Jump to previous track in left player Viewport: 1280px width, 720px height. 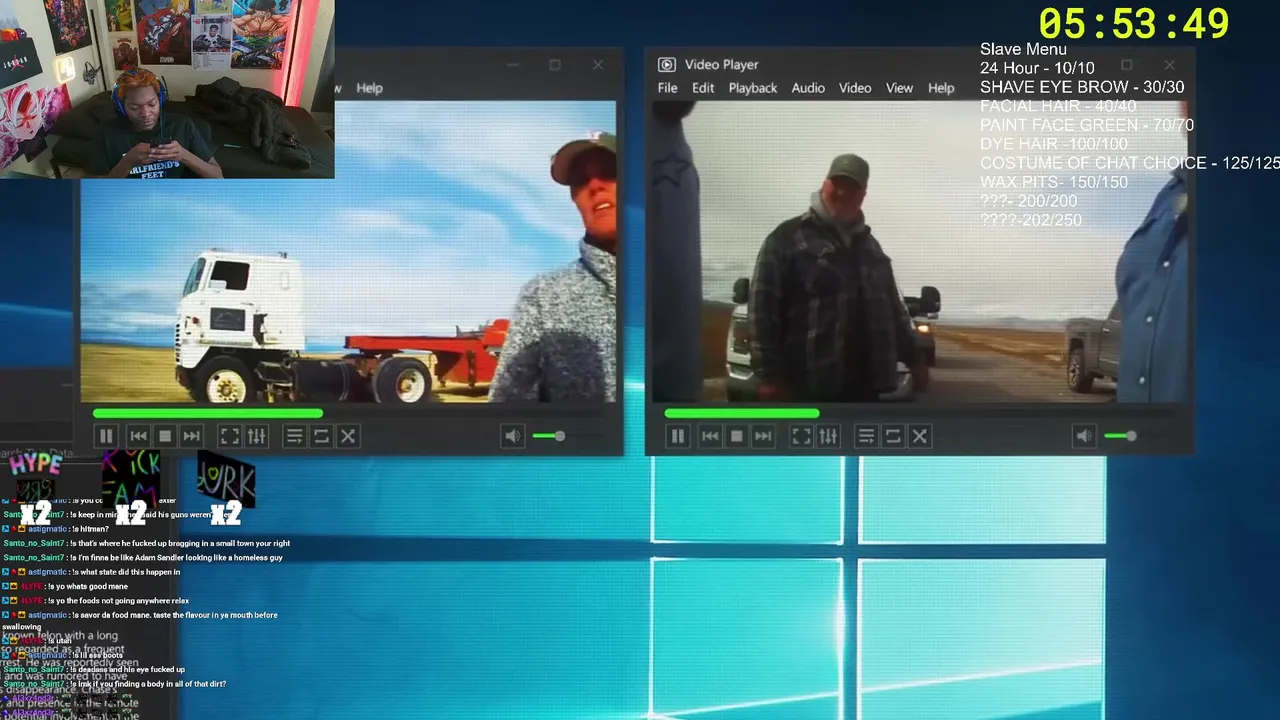(x=138, y=436)
